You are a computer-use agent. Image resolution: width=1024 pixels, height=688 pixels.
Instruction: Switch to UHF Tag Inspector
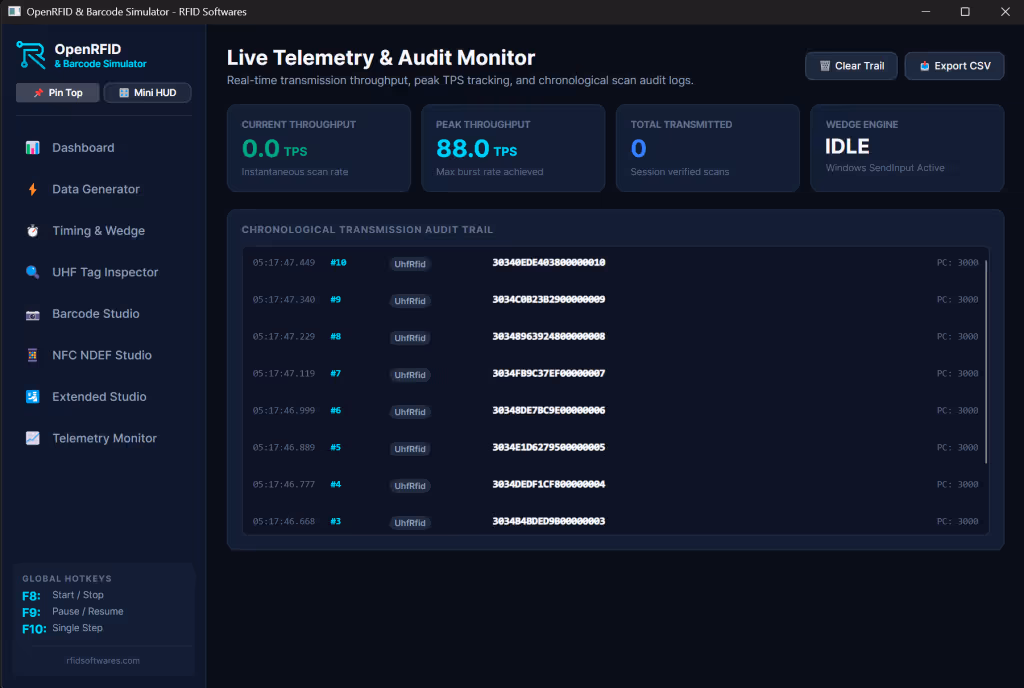[x=103, y=272]
